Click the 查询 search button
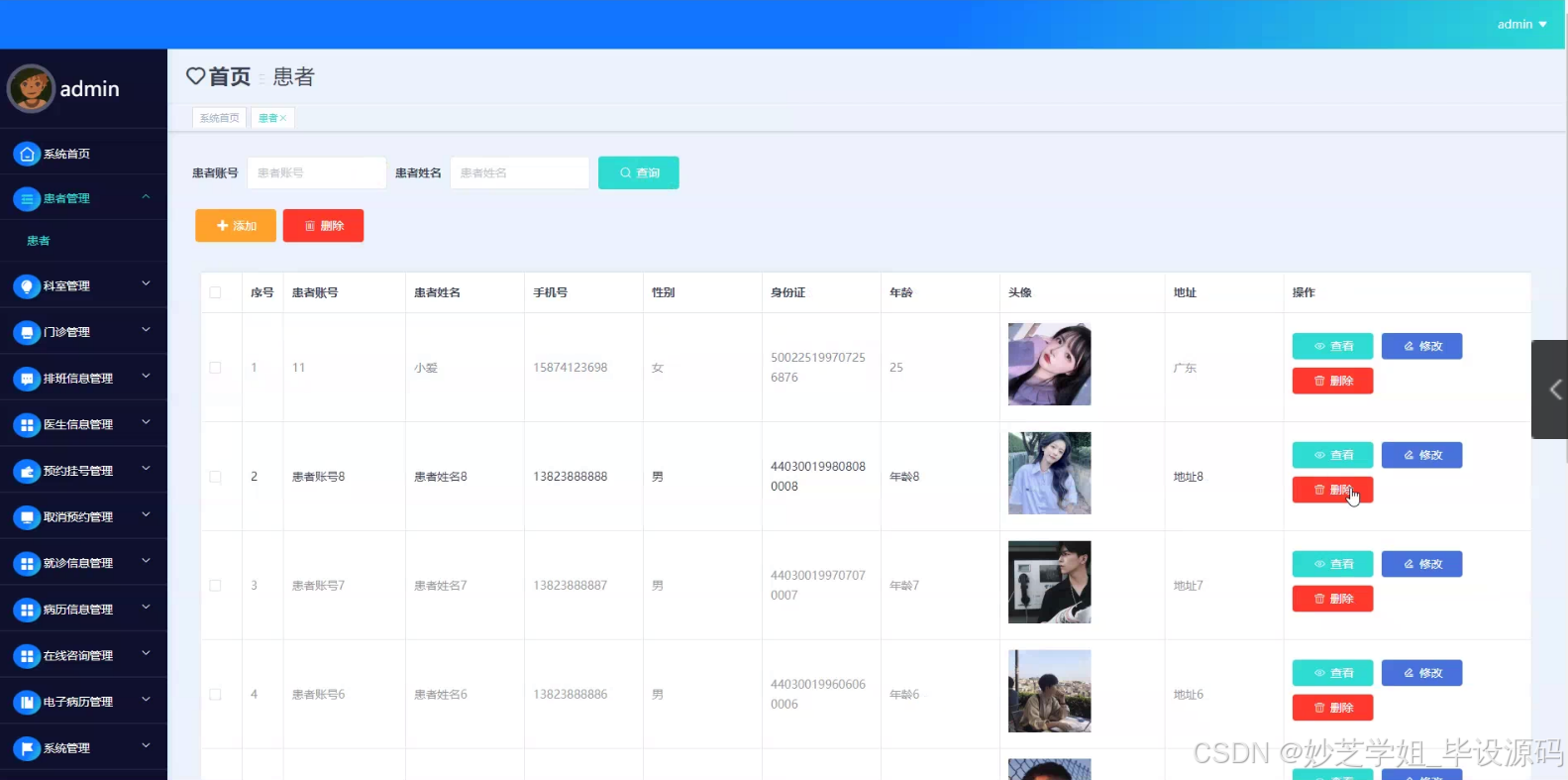Screen dimensions: 1568x780 [x=639, y=172]
